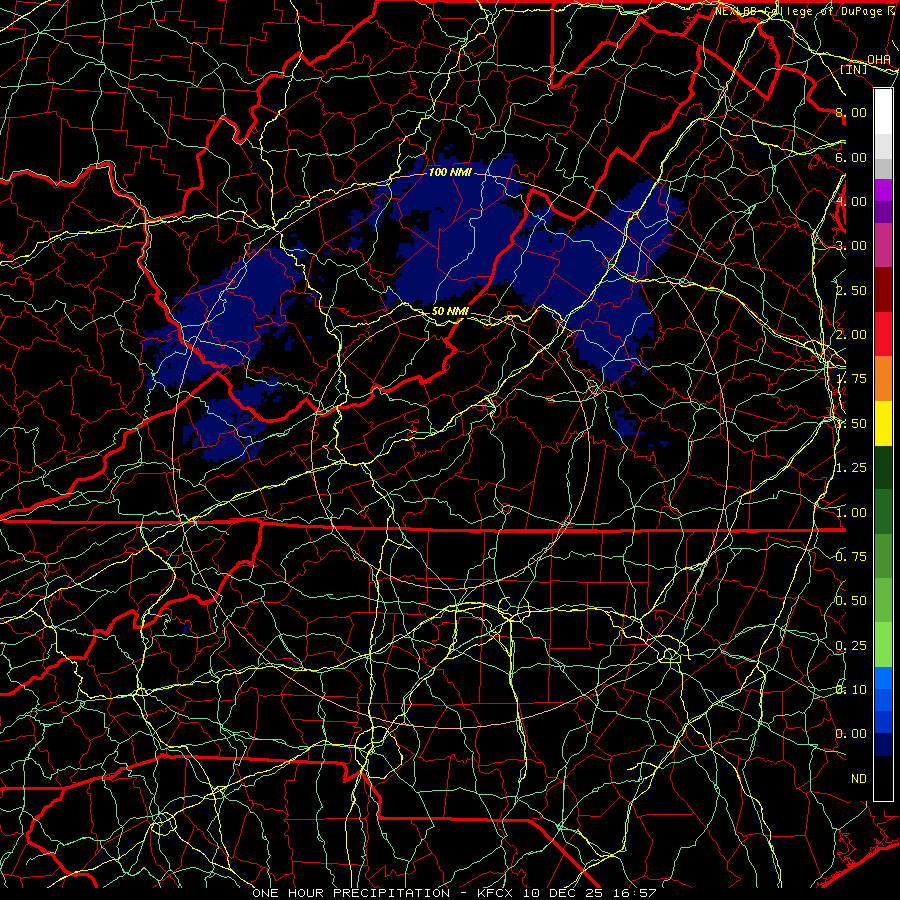Image resolution: width=900 pixels, height=900 pixels.
Task: Click the 0.50 legend value
Action: click(x=851, y=601)
